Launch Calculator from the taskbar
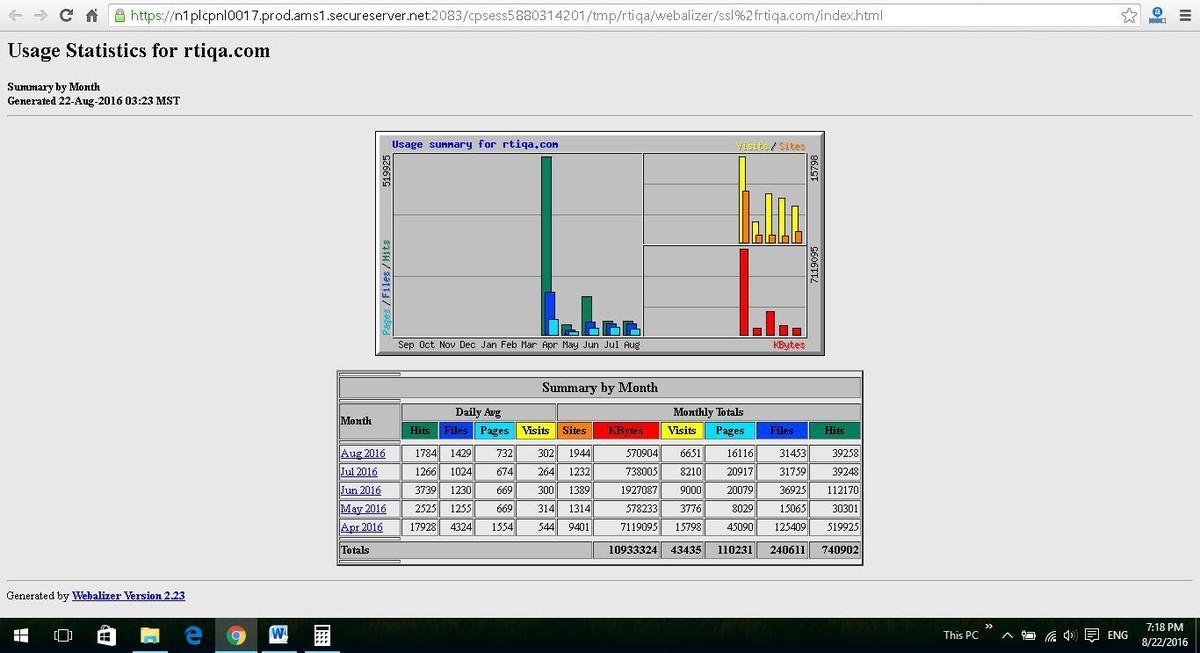This screenshot has width=1200, height=653. point(322,635)
